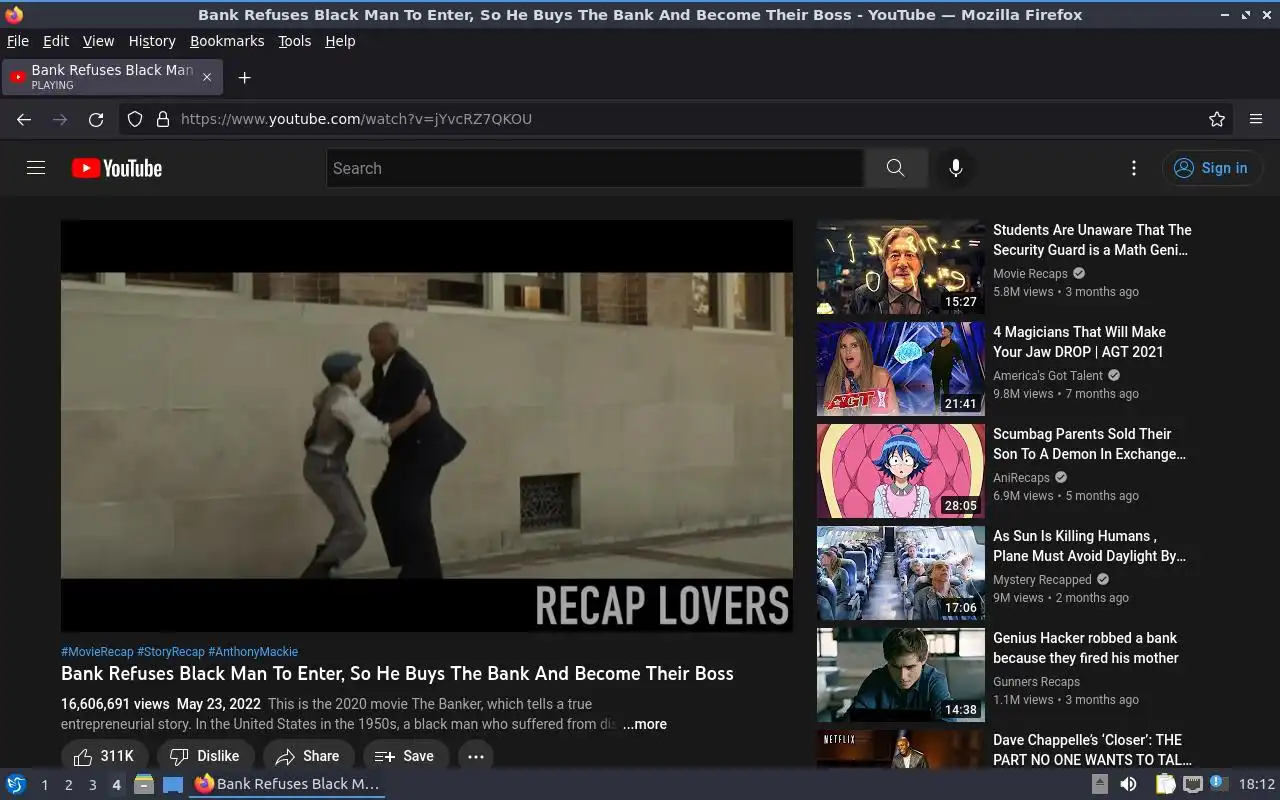Open the File menu
Image resolution: width=1280 pixels, height=800 pixels.
point(18,41)
